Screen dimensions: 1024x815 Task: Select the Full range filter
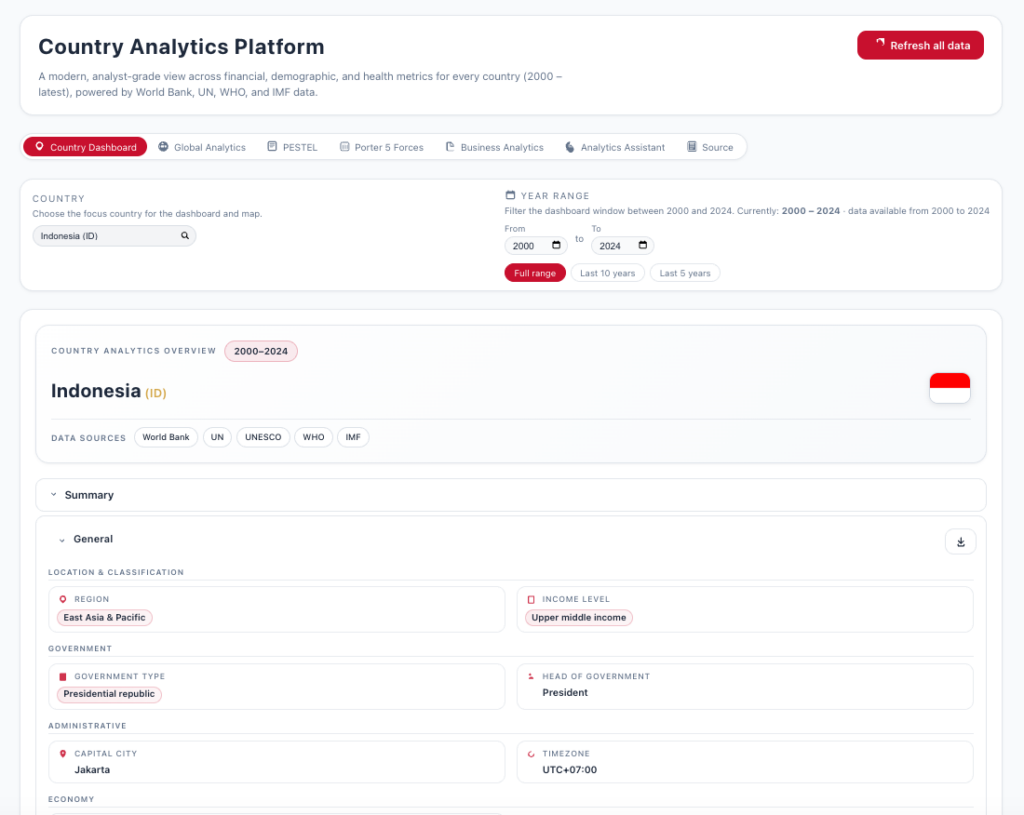(534, 273)
